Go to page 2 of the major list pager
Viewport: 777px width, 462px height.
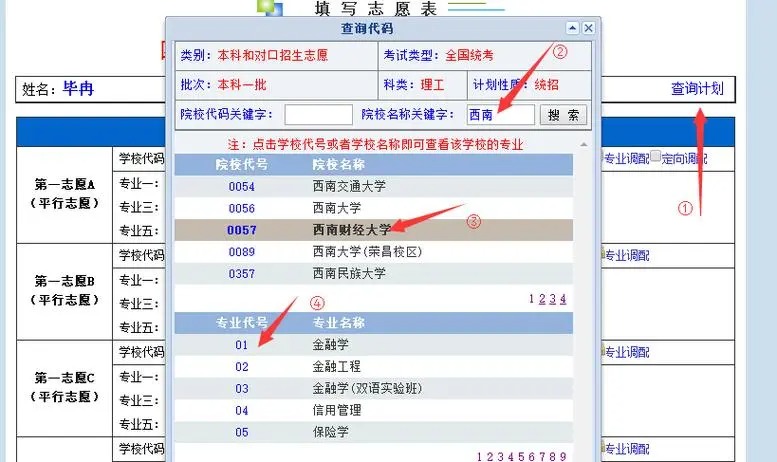(490, 457)
